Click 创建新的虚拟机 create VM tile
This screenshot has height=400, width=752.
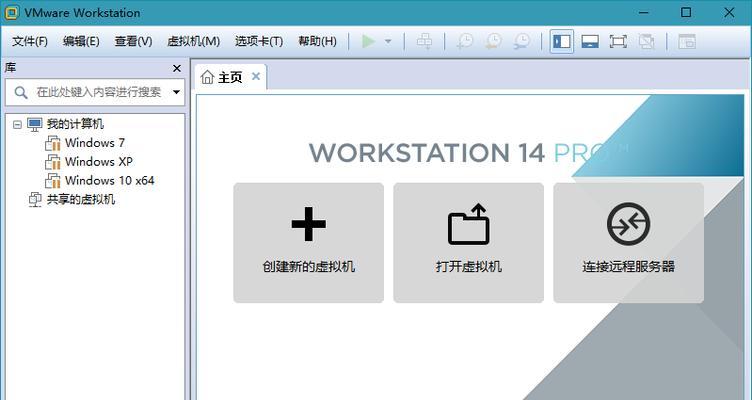coord(308,243)
